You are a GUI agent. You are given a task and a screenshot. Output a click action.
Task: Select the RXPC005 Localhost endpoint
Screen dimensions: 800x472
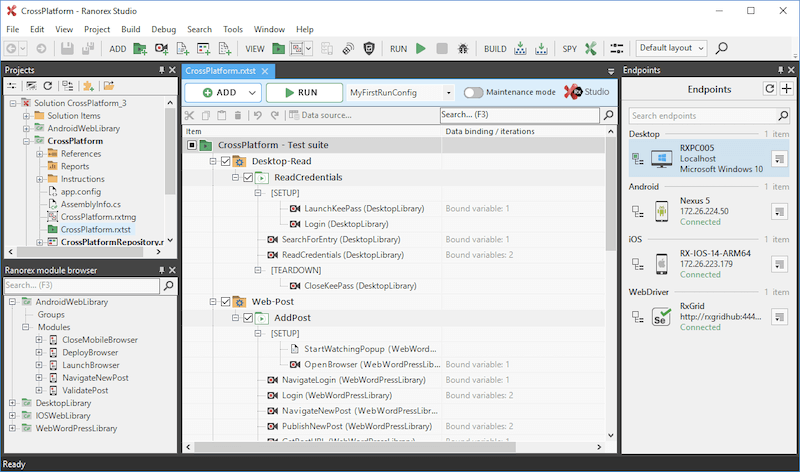pyautogui.click(x=709, y=159)
